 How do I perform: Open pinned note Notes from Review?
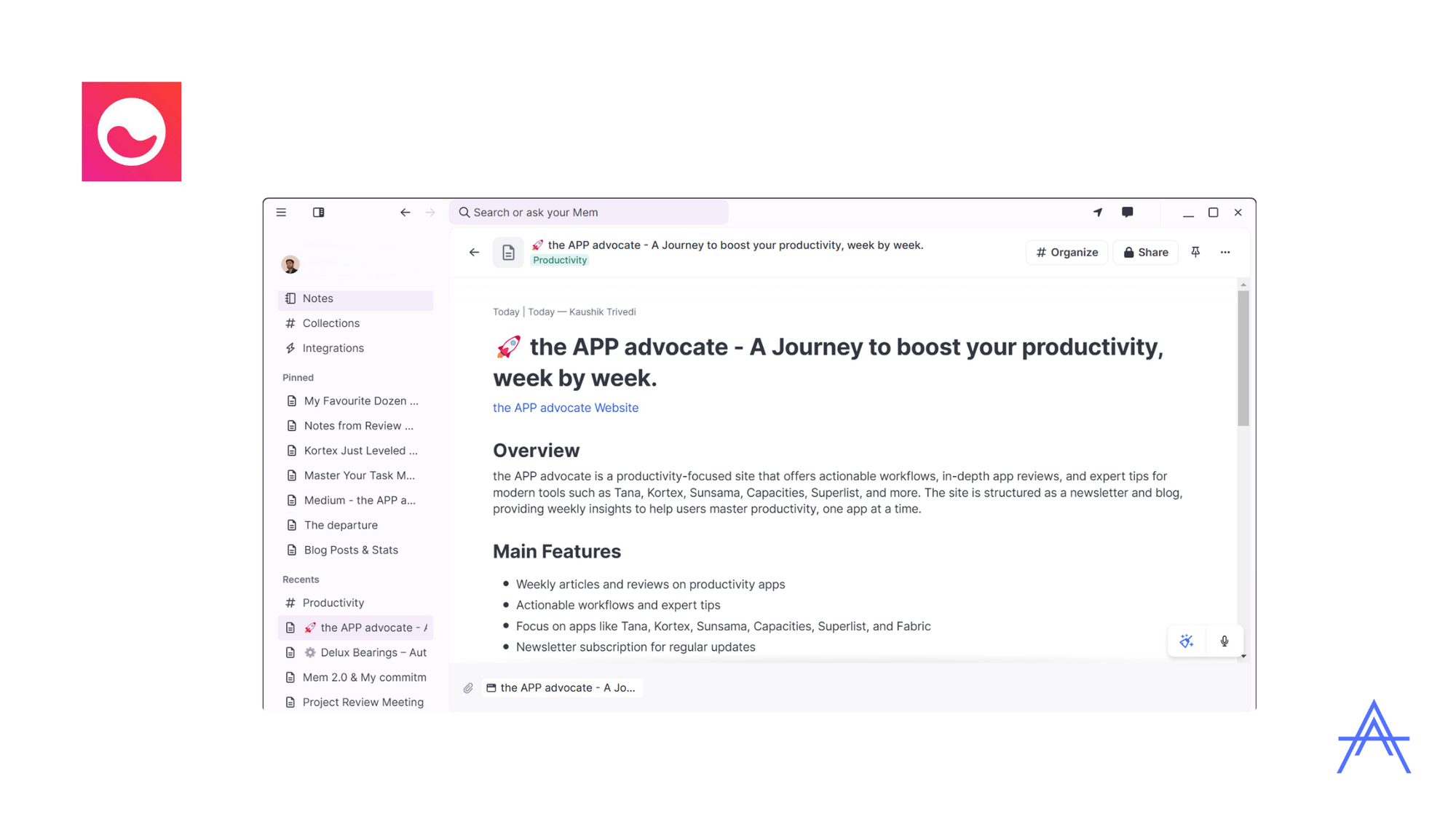(x=355, y=426)
